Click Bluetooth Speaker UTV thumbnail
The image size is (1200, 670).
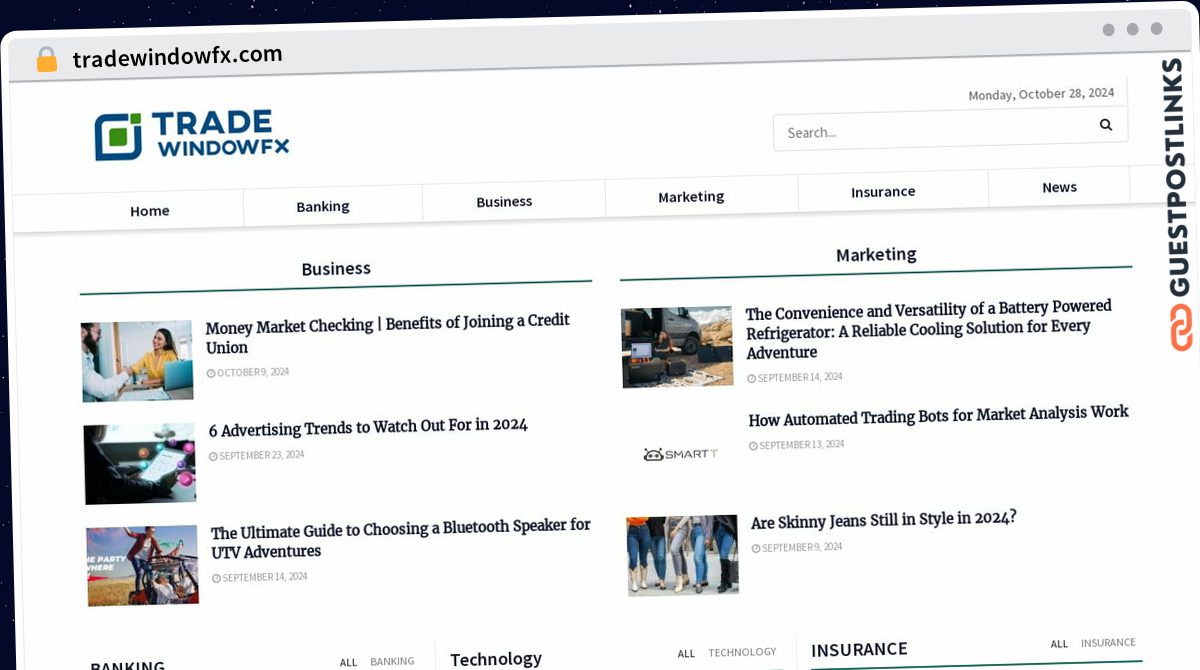pyautogui.click(x=142, y=565)
